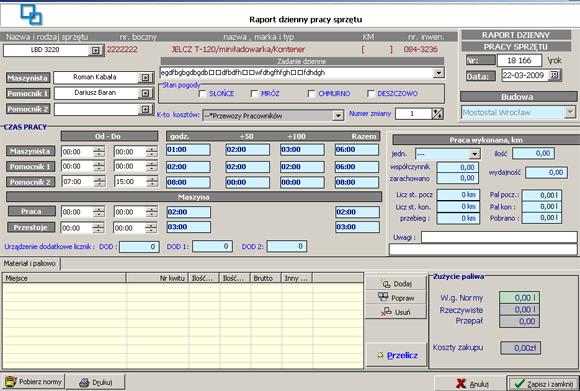Click Popraw to edit material entry

pyautogui.click(x=396, y=298)
